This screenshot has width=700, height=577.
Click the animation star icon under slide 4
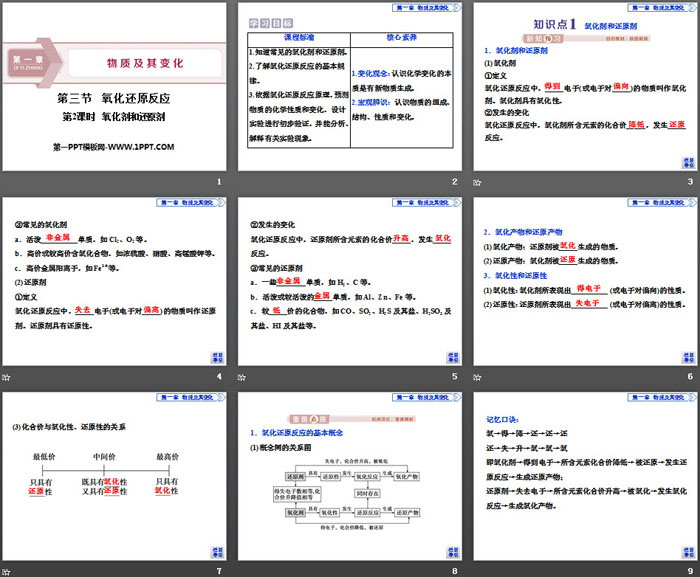(x=6, y=377)
